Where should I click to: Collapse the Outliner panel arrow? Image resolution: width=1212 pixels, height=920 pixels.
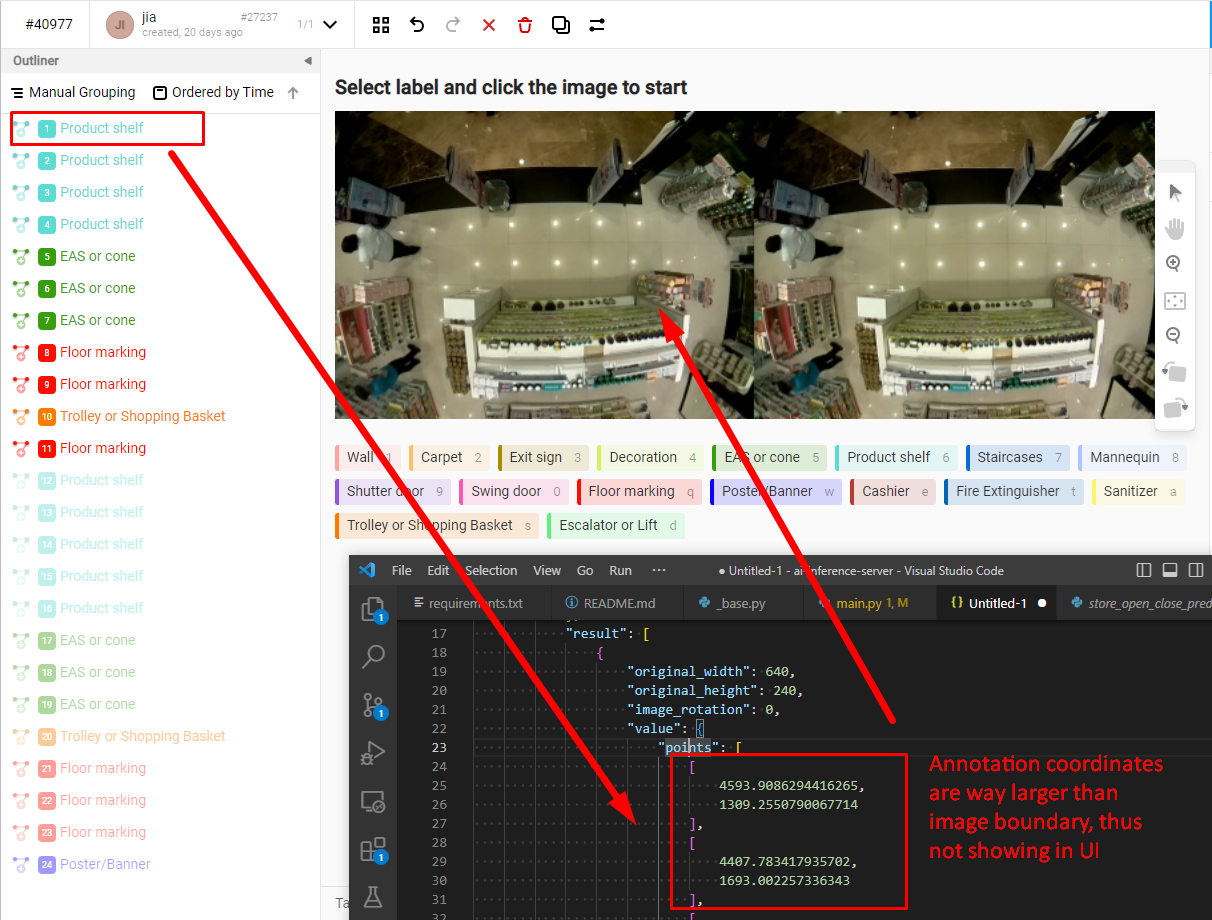pos(308,61)
